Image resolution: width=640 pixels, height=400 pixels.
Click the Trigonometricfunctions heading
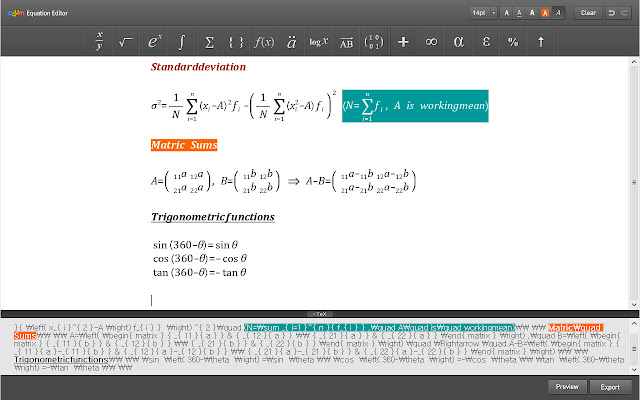coord(213,217)
